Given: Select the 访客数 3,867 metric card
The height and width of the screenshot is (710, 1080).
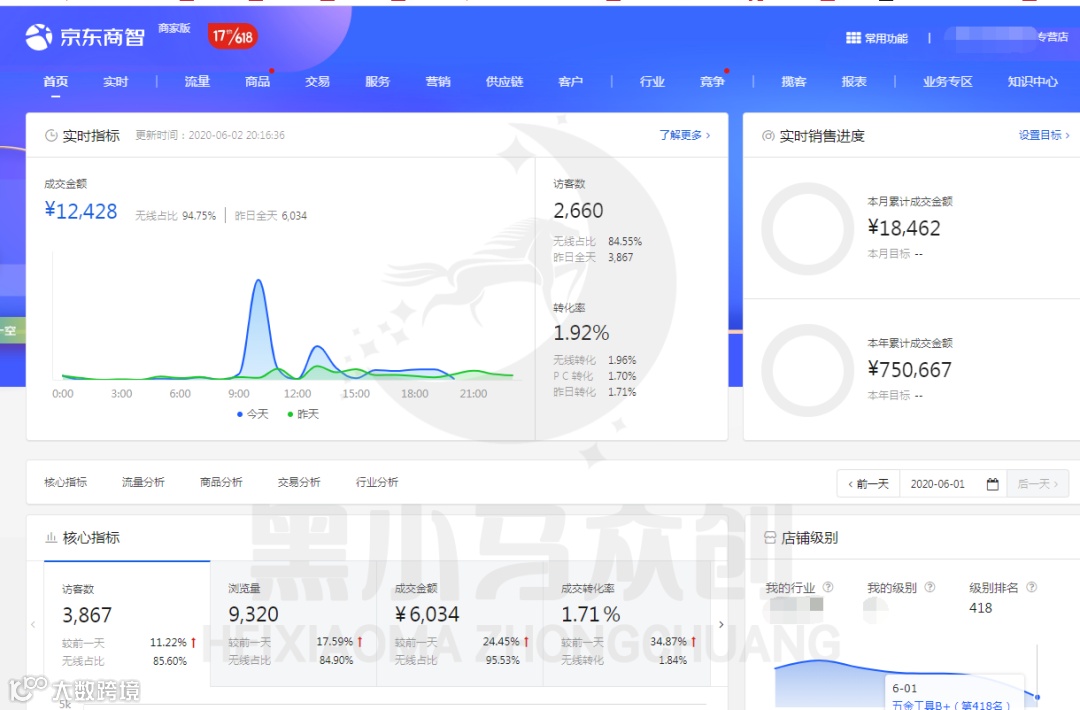Looking at the screenshot, I should pyautogui.click(x=127, y=623).
